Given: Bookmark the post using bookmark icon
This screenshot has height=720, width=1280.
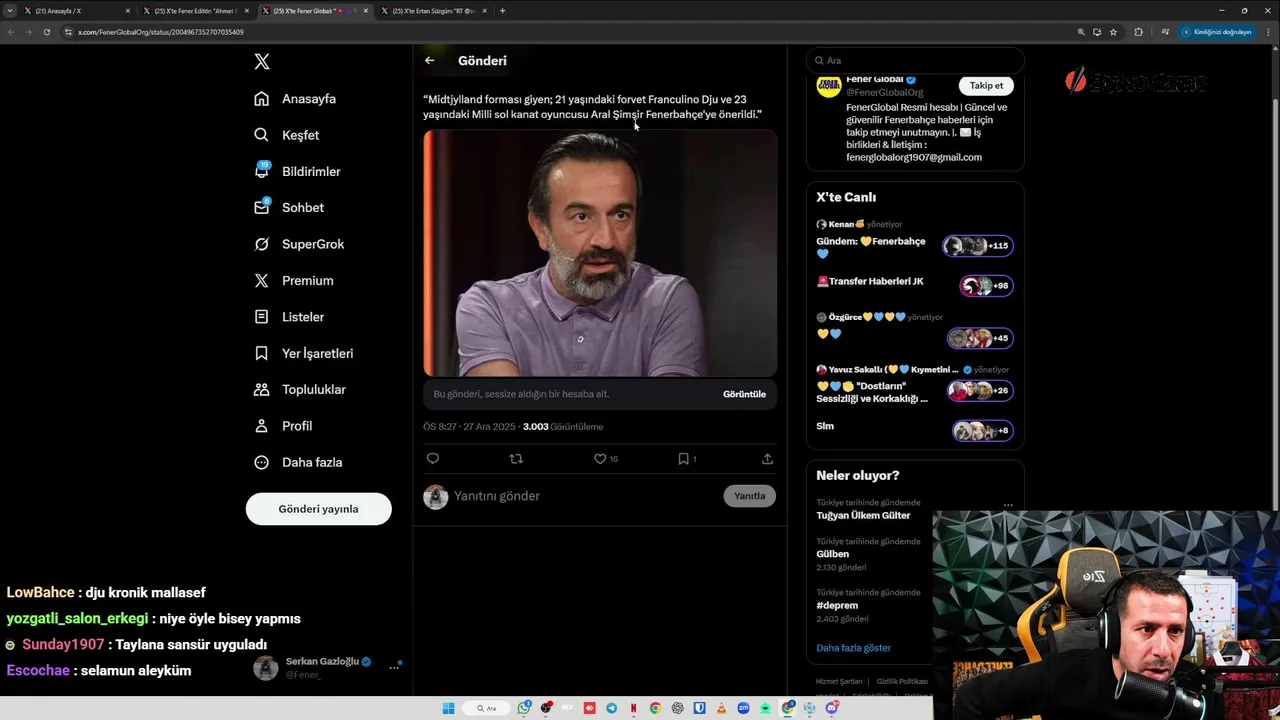Looking at the screenshot, I should (684, 459).
